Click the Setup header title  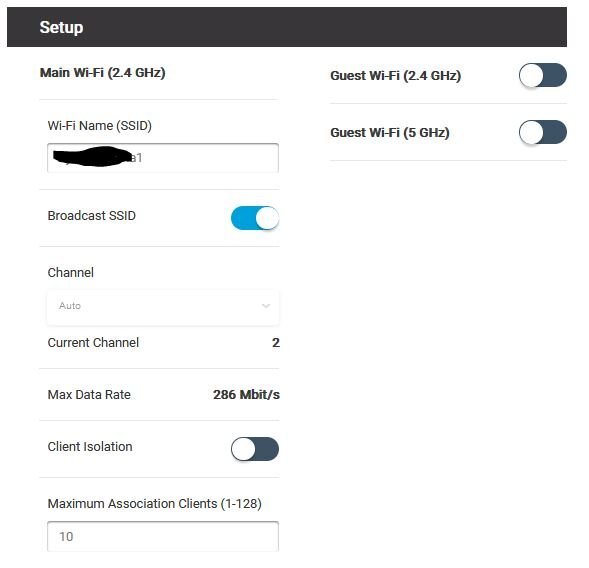click(61, 27)
